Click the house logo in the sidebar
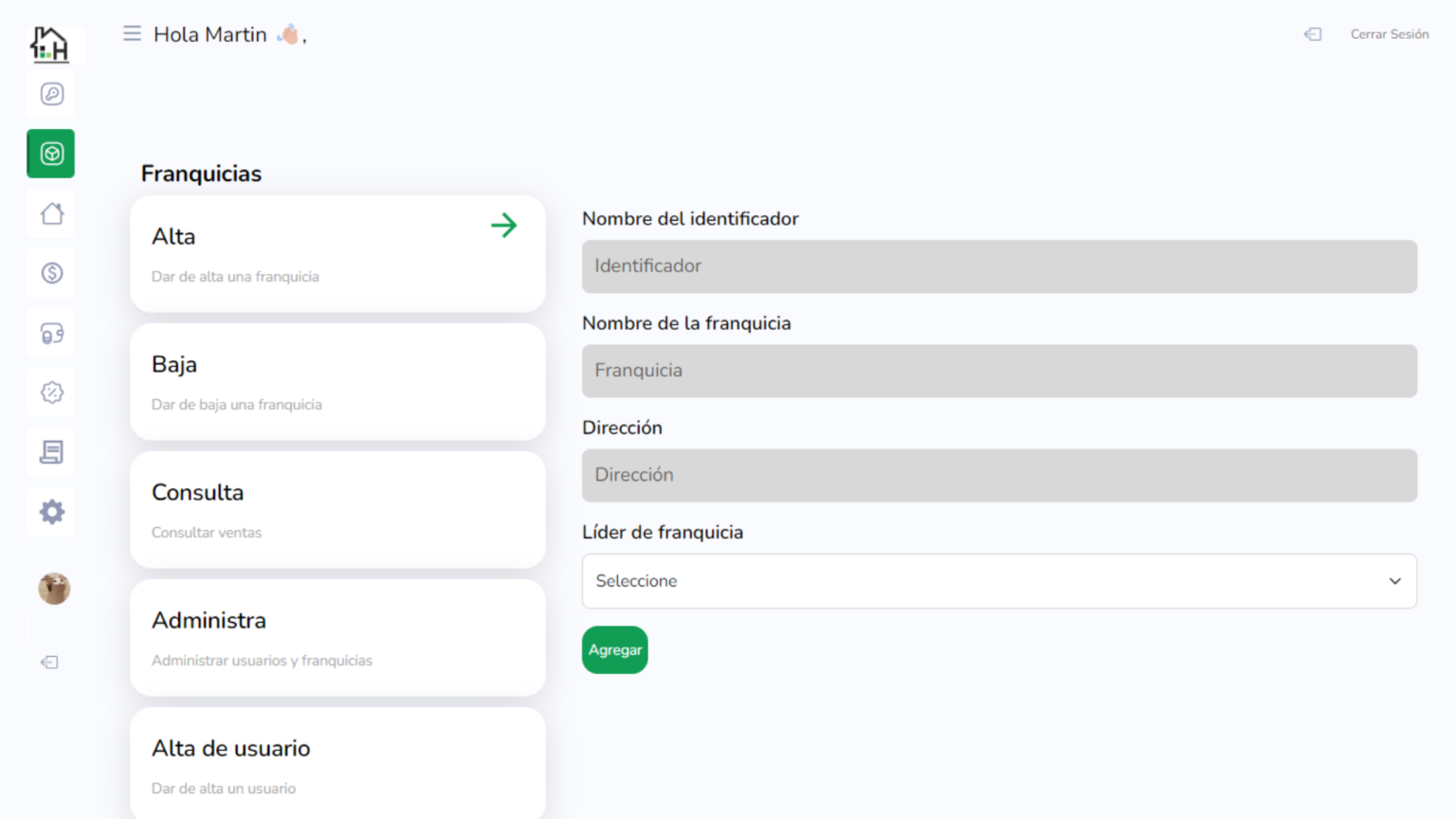Image resolution: width=1456 pixels, height=819 pixels. (x=49, y=44)
